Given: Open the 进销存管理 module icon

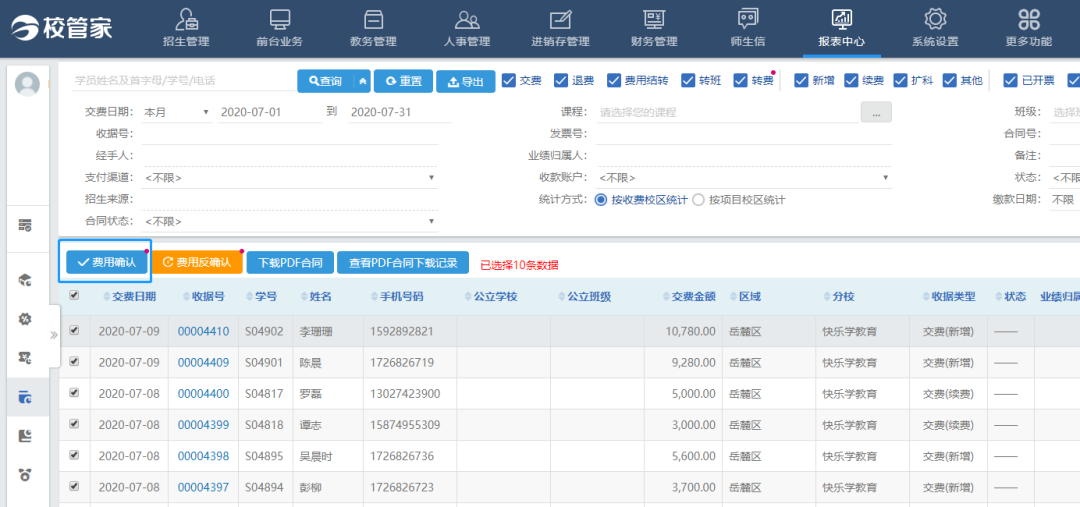Looking at the screenshot, I should coord(560,20).
